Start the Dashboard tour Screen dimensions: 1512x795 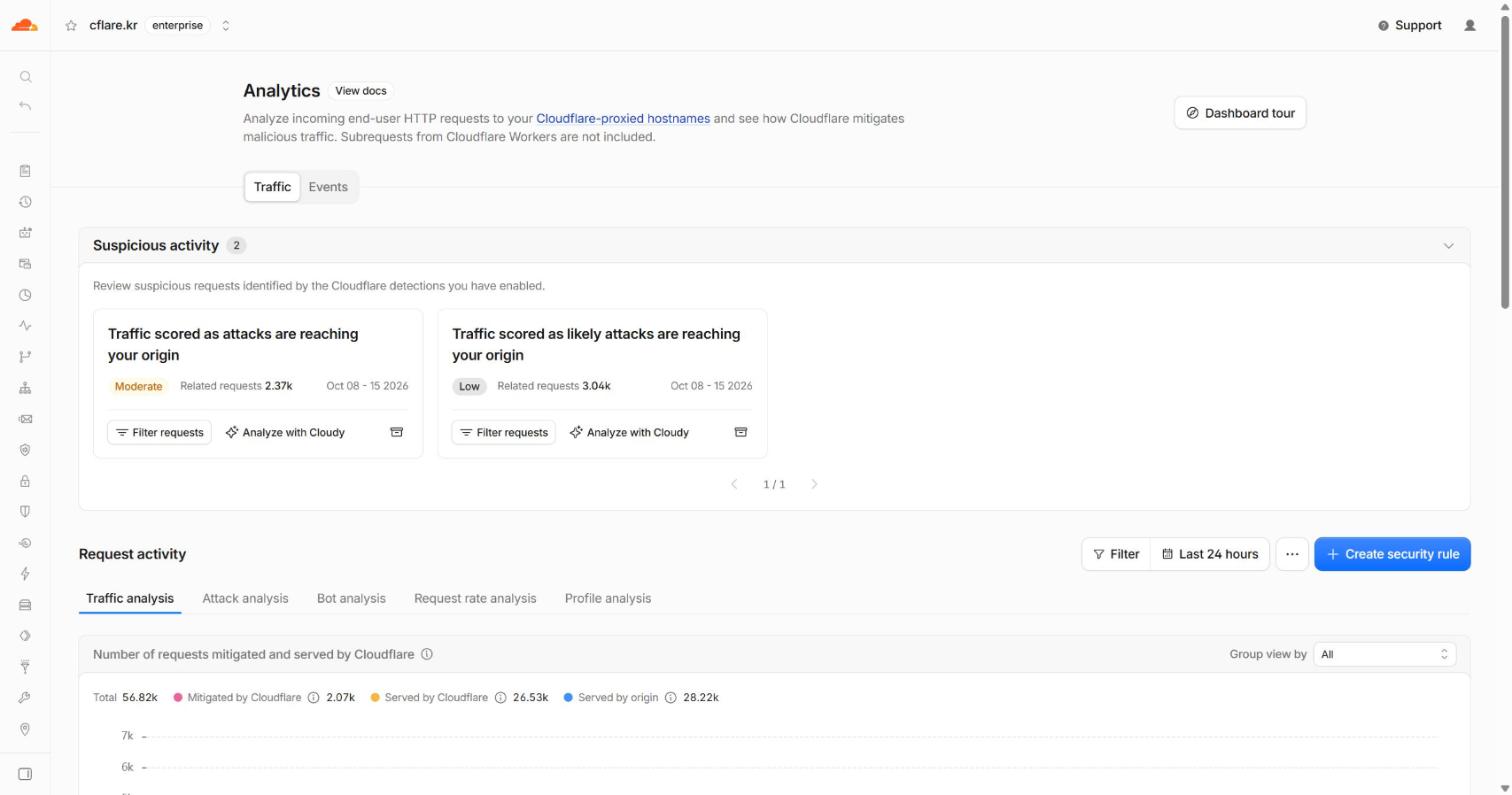[x=1240, y=113]
